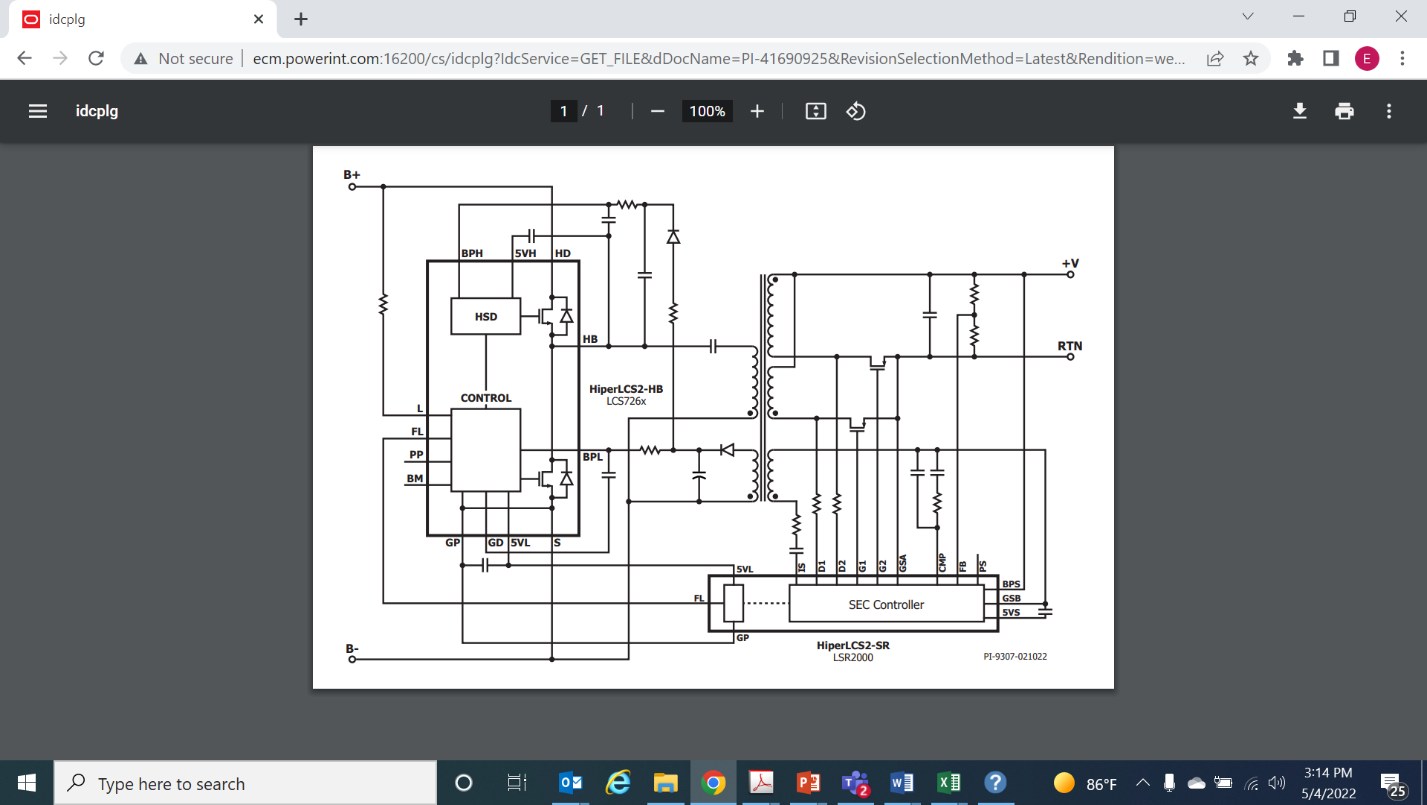This screenshot has width=1427, height=805.
Task: Open Excel from the taskbar
Action: tap(948, 783)
